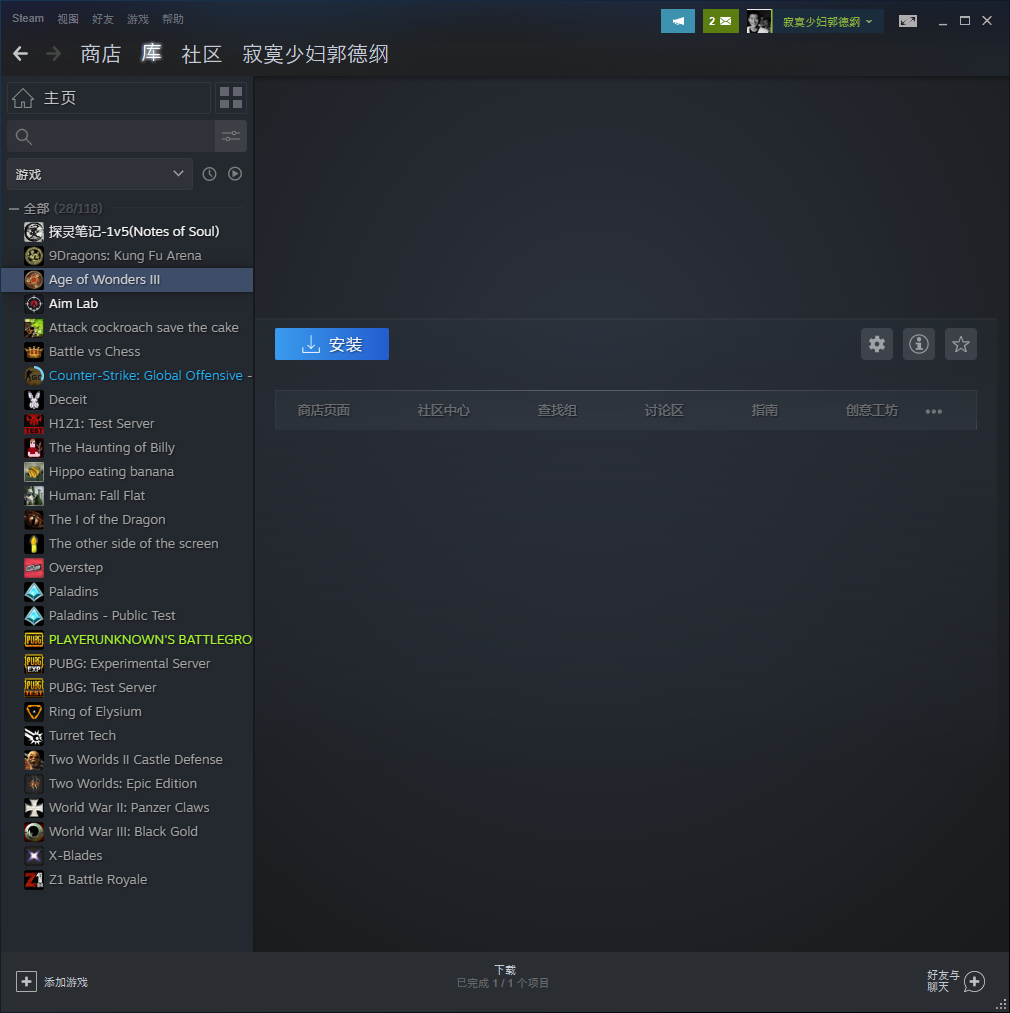Go to the 商店 tab
This screenshot has width=1010, height=1013.
tap(101, 54)
